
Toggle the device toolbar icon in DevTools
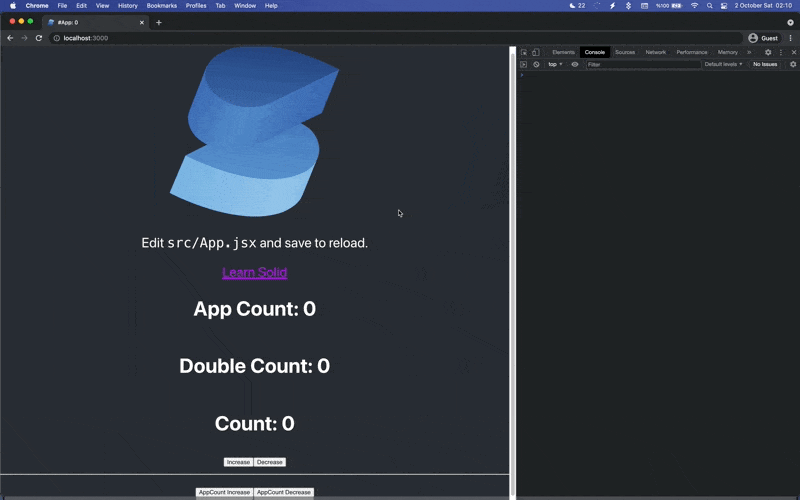click(x=535, y=52)
